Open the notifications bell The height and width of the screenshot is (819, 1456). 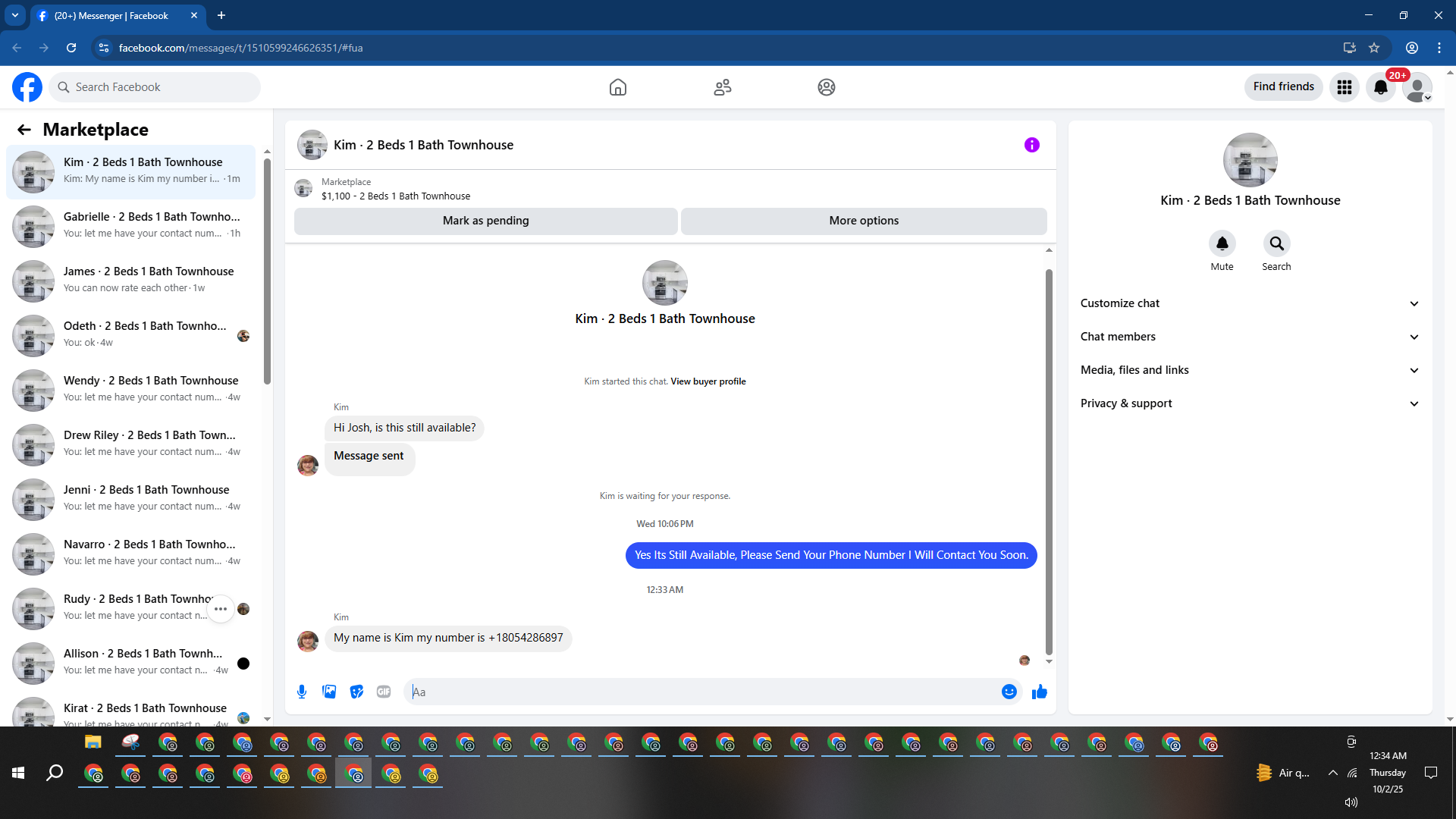pos(1381,87)
